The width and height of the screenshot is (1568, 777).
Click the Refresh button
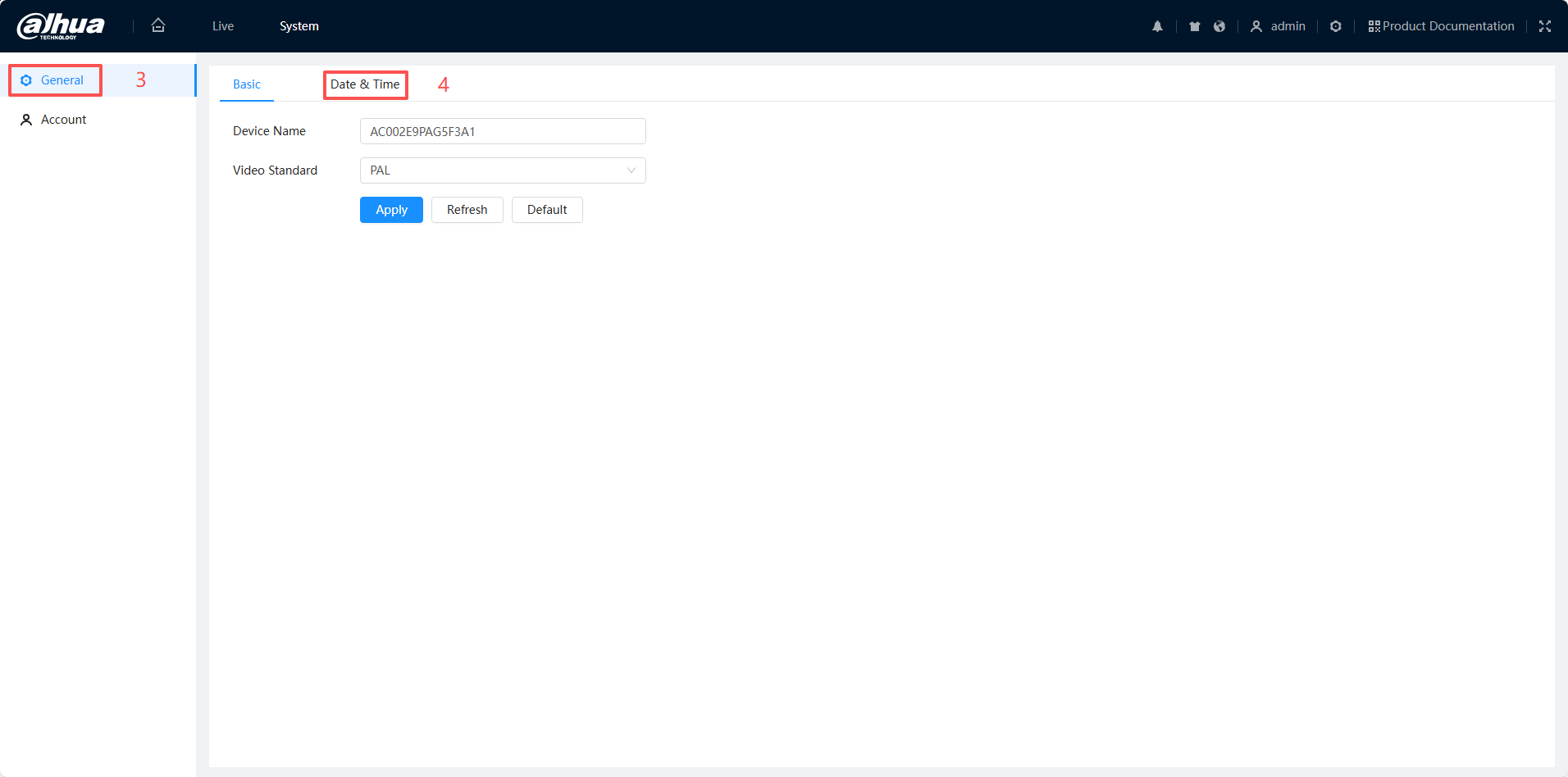coord(467,210)
